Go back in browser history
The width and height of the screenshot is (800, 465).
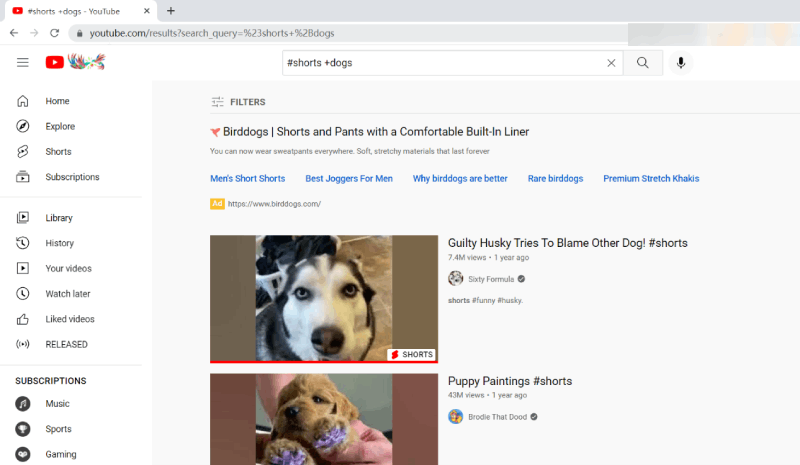coord(14,33)
